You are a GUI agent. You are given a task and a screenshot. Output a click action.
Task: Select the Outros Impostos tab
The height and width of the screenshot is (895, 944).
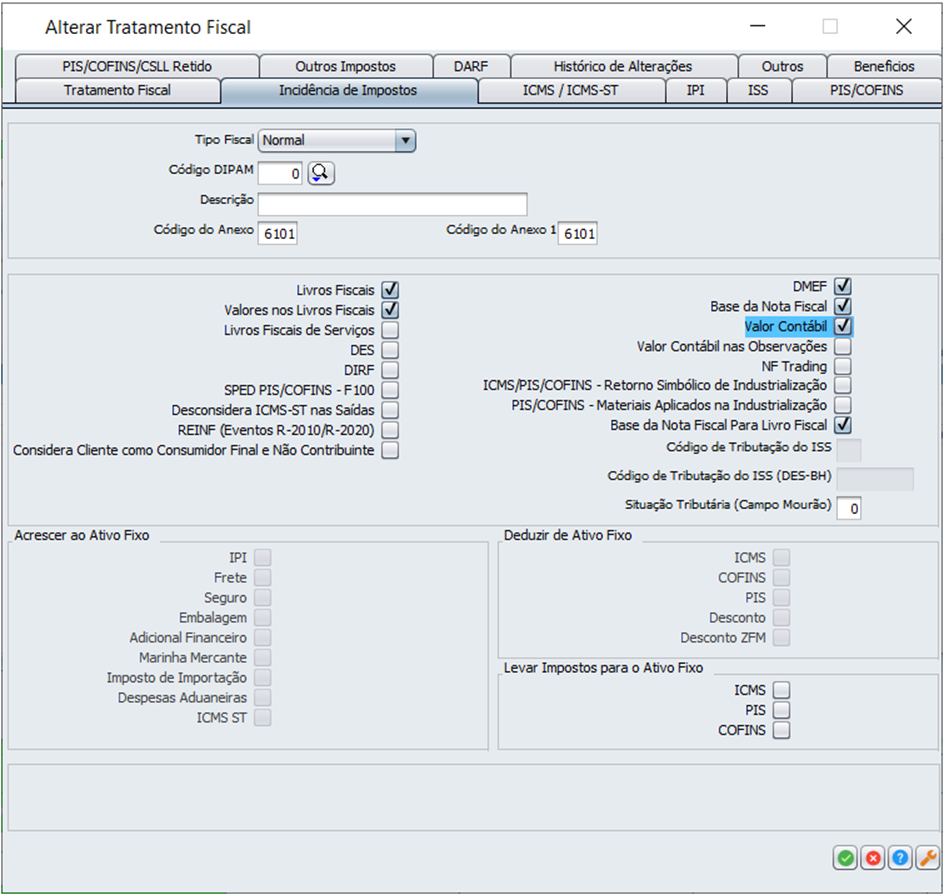coord(346,66)
